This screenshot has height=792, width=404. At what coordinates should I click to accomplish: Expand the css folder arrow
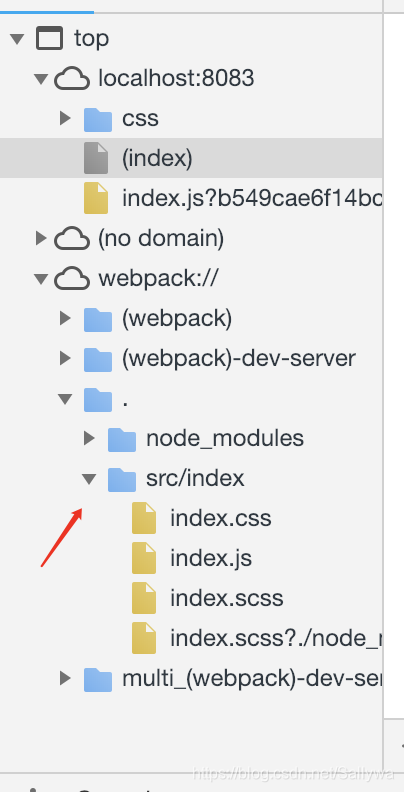(x=65, y=119)
